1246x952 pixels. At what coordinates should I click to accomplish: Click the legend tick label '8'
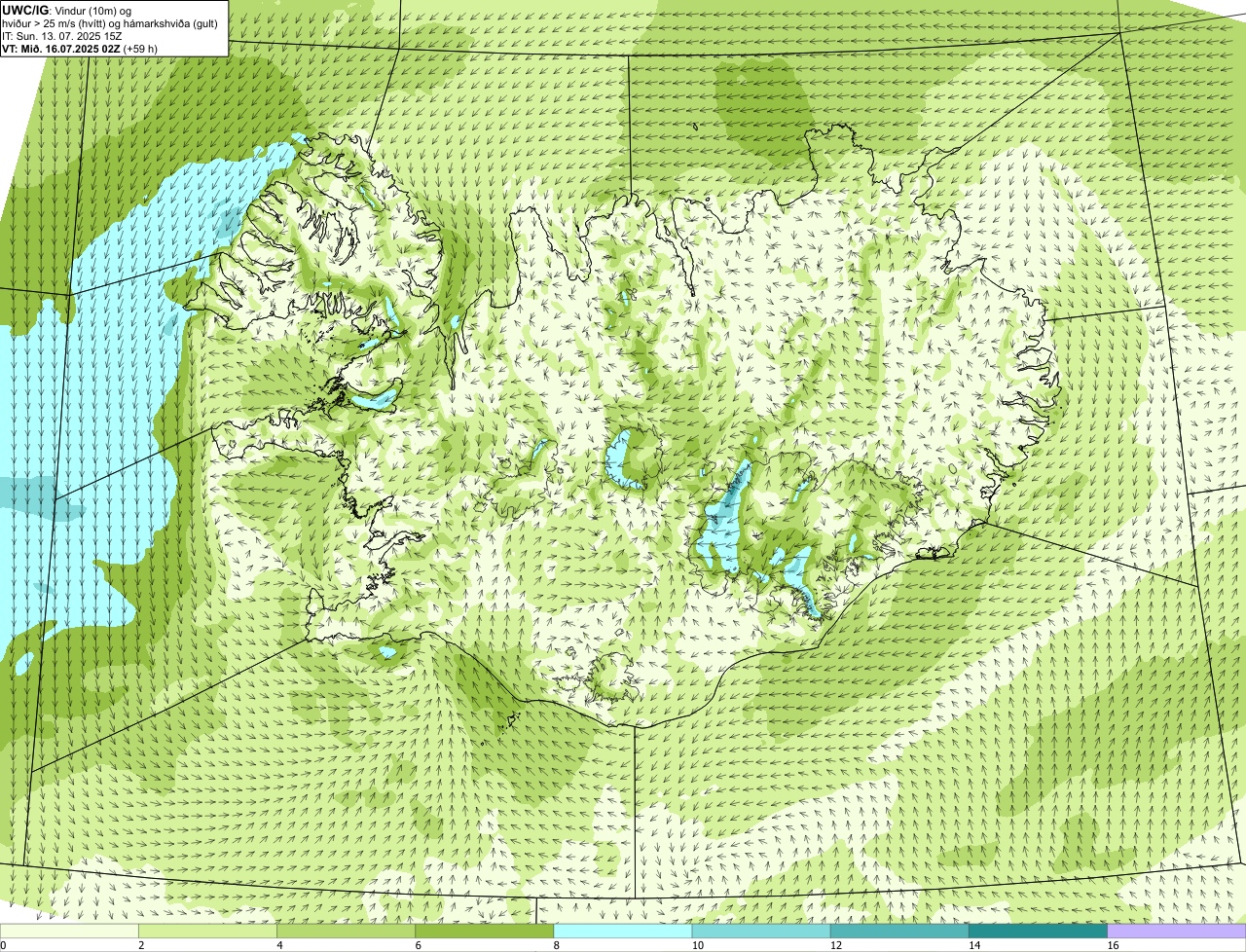(x=557, y=945)
